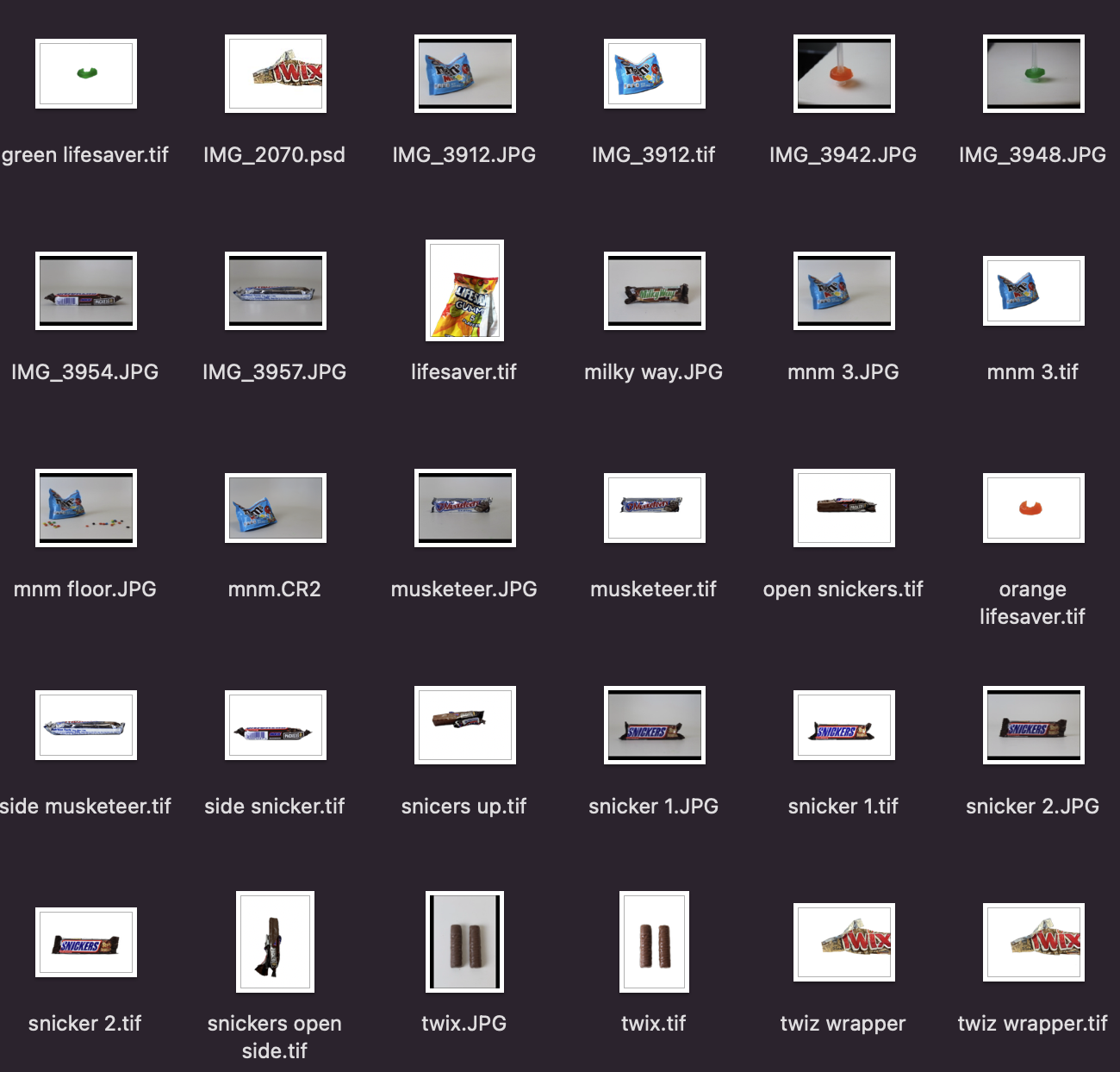Click the IMG_3954.JPG thumbnail
Screen dimensions: 1120x1072
click(86, 290)
